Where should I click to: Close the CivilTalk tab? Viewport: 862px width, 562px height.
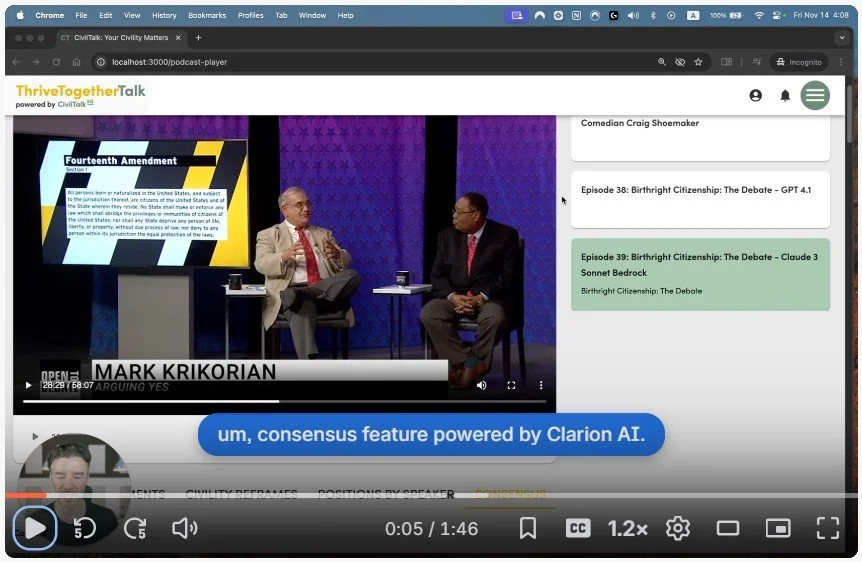pos(178,38)
